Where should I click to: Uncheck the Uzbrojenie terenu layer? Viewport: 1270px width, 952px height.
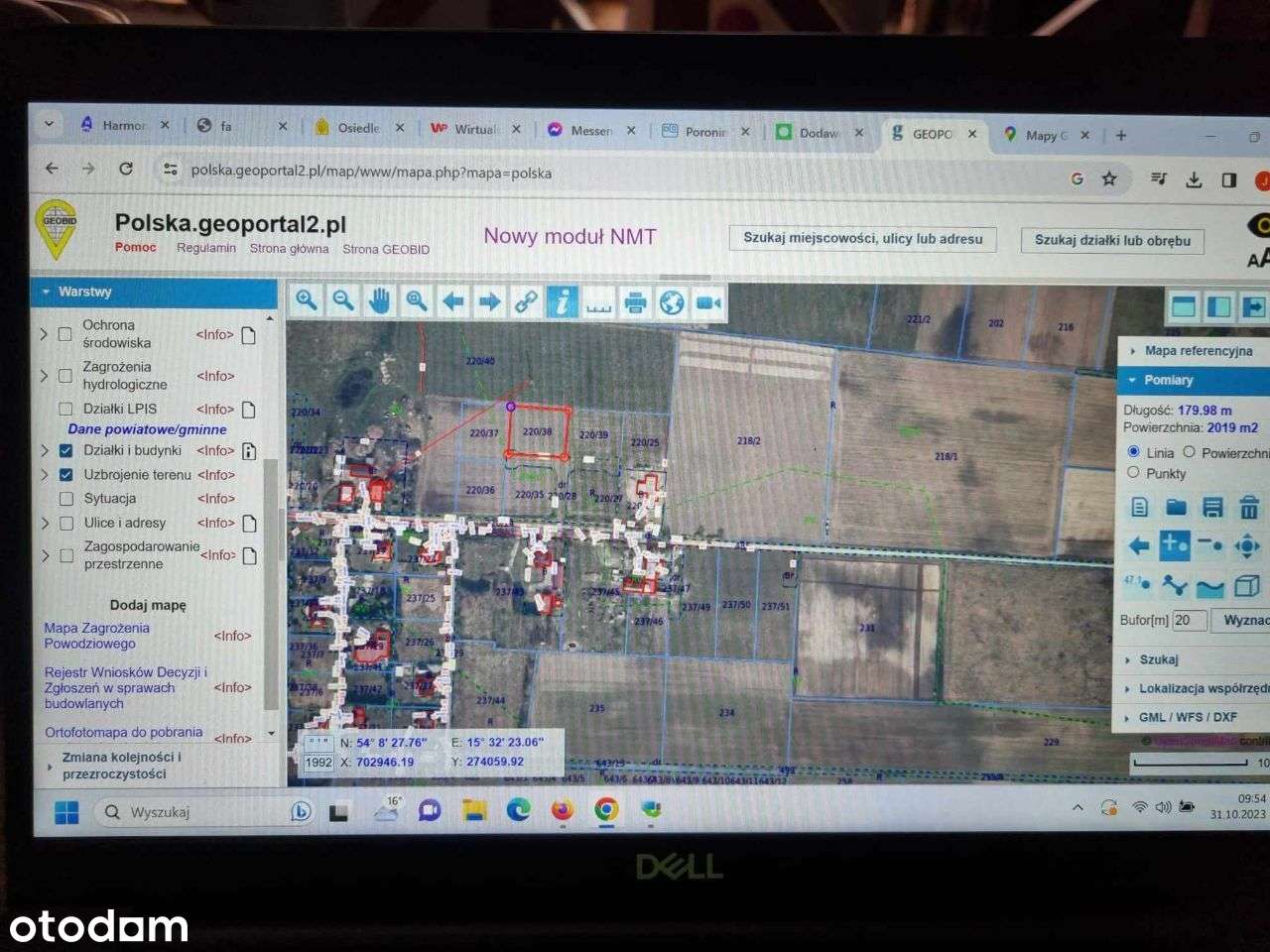[65, 475]
